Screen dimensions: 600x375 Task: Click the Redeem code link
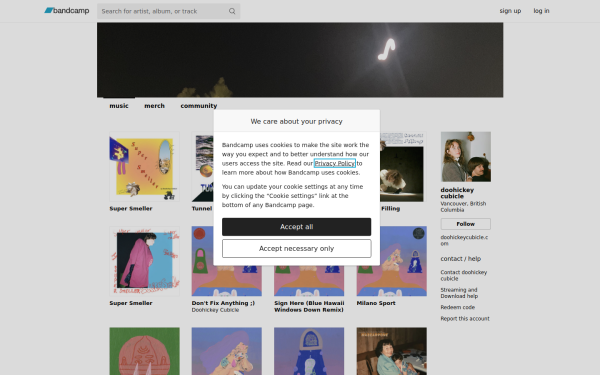tap(458, 307)
